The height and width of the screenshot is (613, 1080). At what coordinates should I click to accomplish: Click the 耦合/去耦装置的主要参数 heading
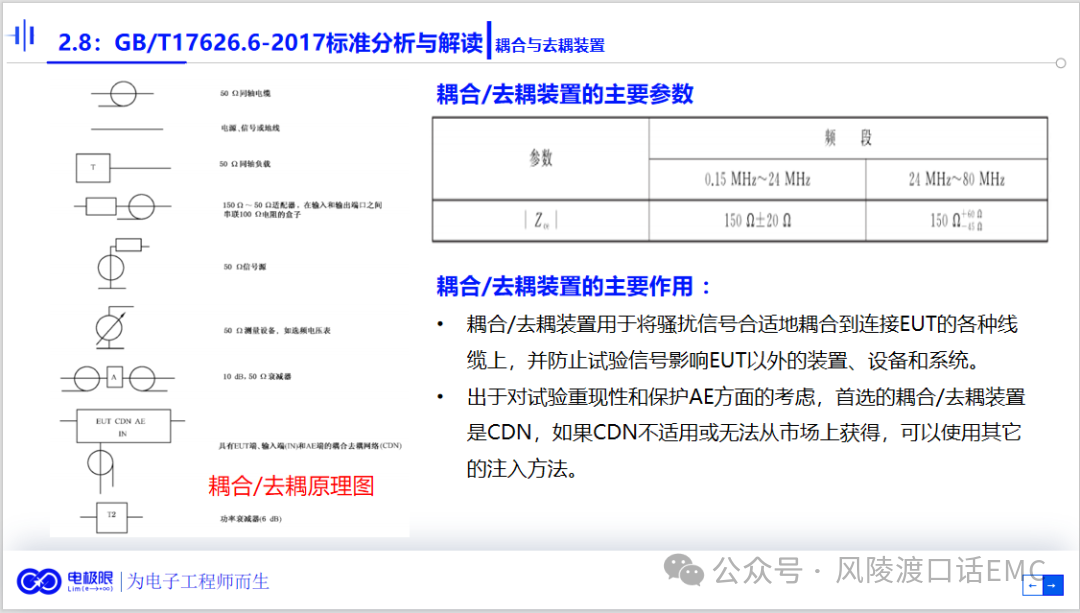(x=565, y=95)
